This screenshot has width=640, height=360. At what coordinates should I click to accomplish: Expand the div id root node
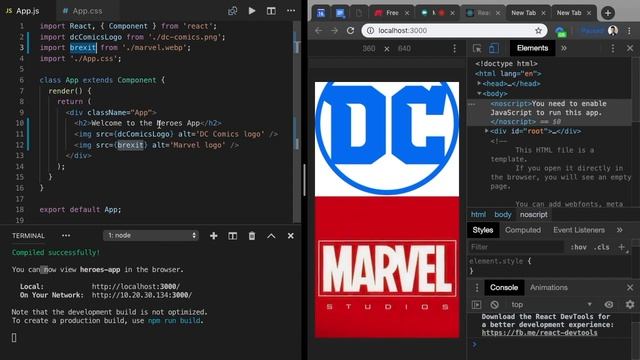pyautogui.click(x=487, y=131)
